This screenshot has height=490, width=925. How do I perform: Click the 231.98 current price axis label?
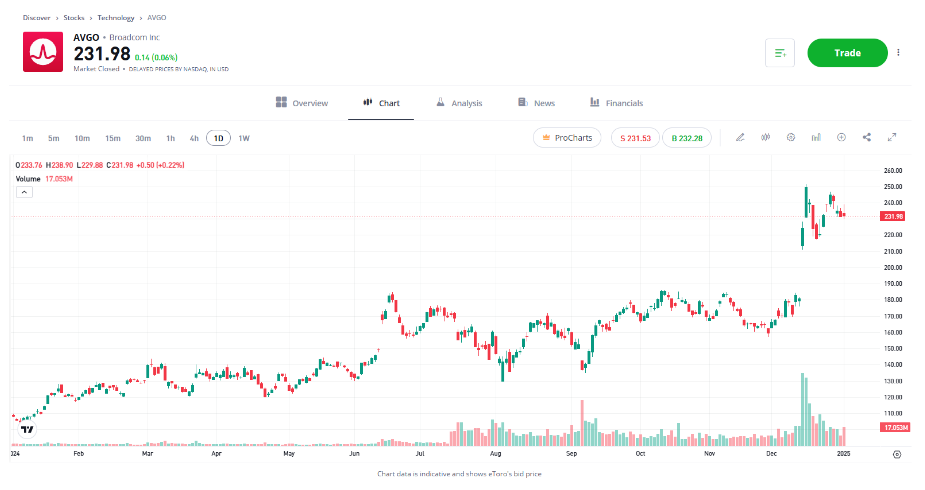[x=893, y=216]
